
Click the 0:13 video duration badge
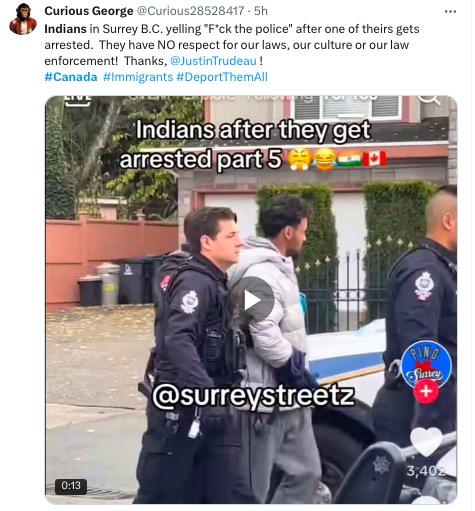pyautogui.click(x=71, y=486)
